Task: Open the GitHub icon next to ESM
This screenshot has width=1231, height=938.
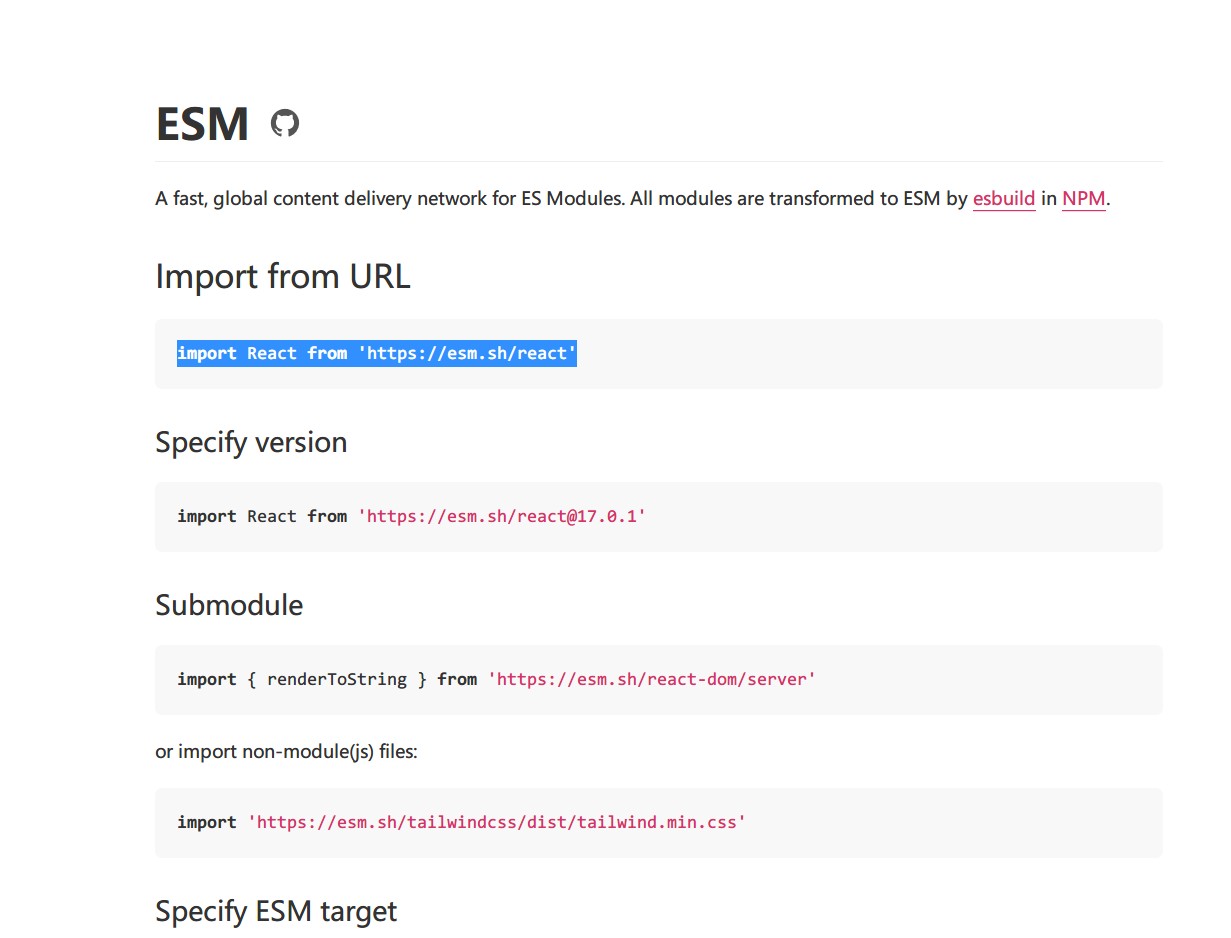Action: pos(285,124)
